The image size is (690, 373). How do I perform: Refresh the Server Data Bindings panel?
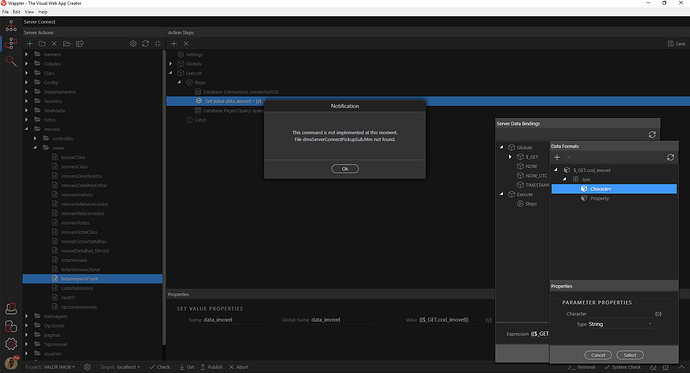tap(652, 135)
